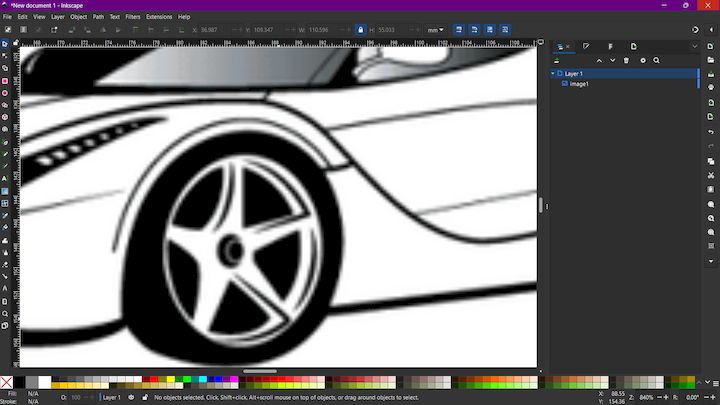Open the display mode canvas corner button
The height and width of the screenshot is (405, 720).
(x=541, y=42)
